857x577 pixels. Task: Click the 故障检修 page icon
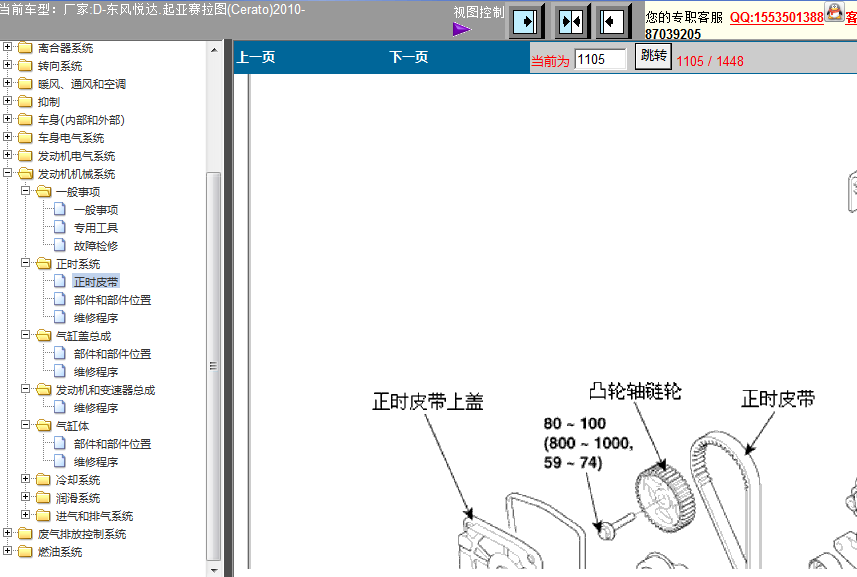pos(60,246)
